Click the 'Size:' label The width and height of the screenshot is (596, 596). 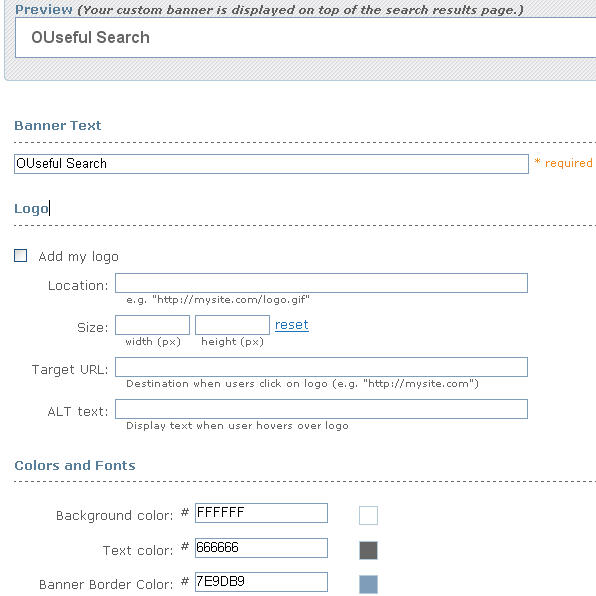(93, 327)
